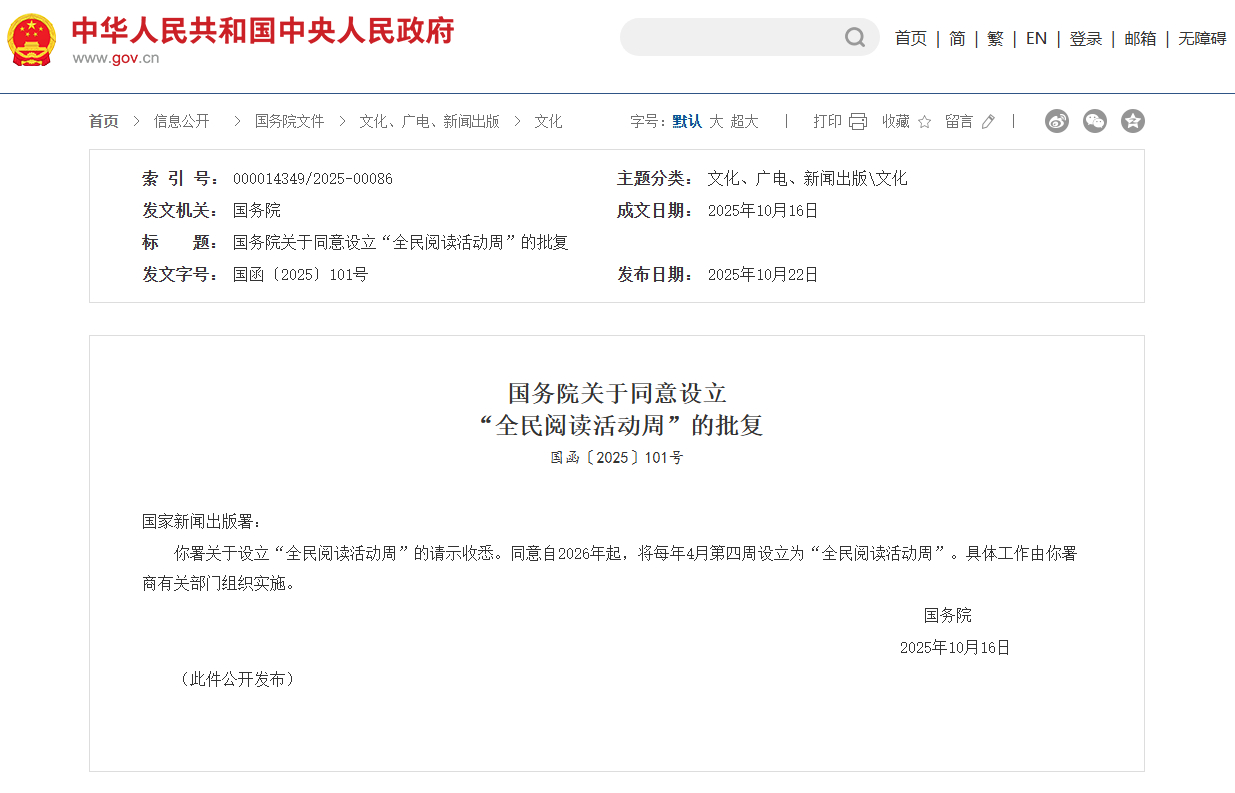Image resolution: width=1235 pixels, height=793 pixels.
Task: Select 大 font size option
Action: (718, 121)
